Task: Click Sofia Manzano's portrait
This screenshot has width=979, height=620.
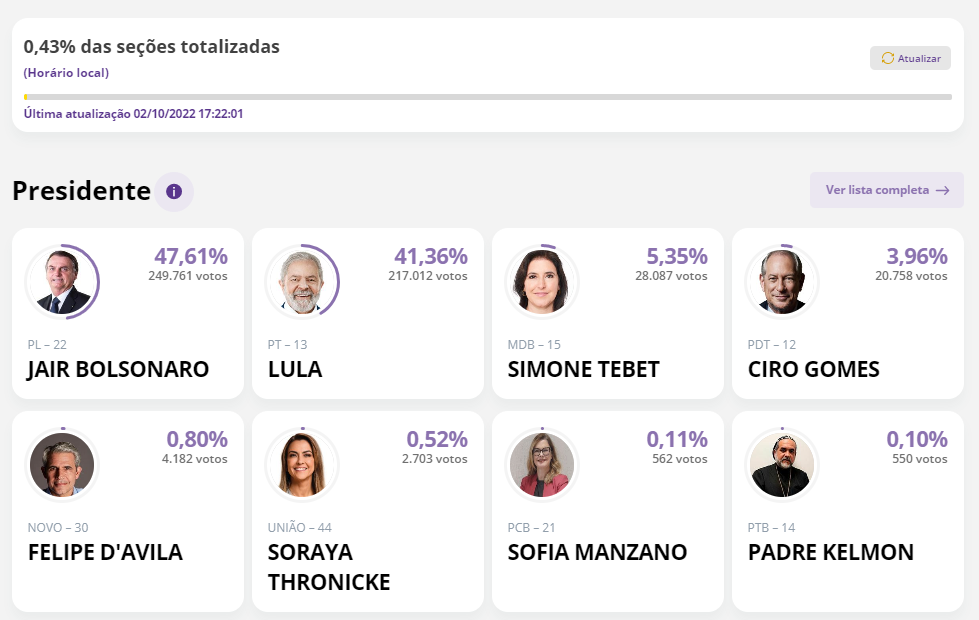Action: 542,465
